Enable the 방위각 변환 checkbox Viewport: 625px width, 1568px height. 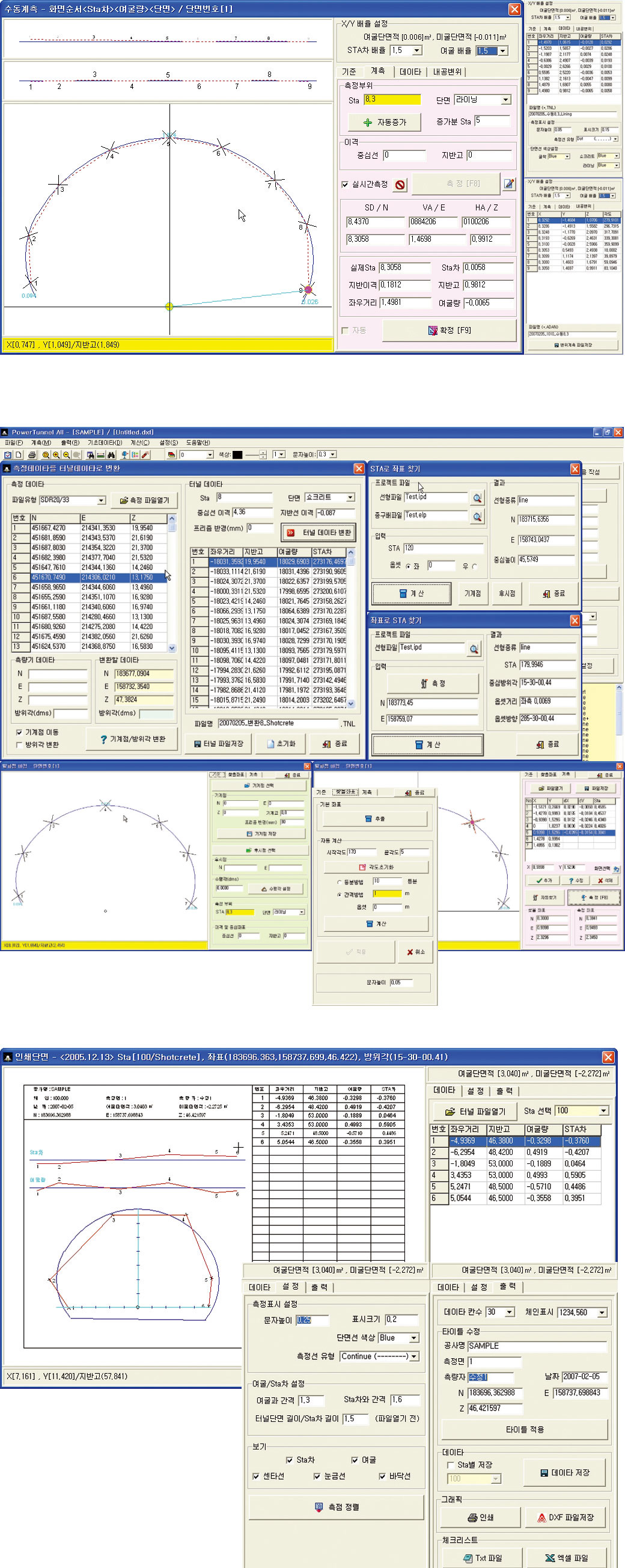pos(19,744)
